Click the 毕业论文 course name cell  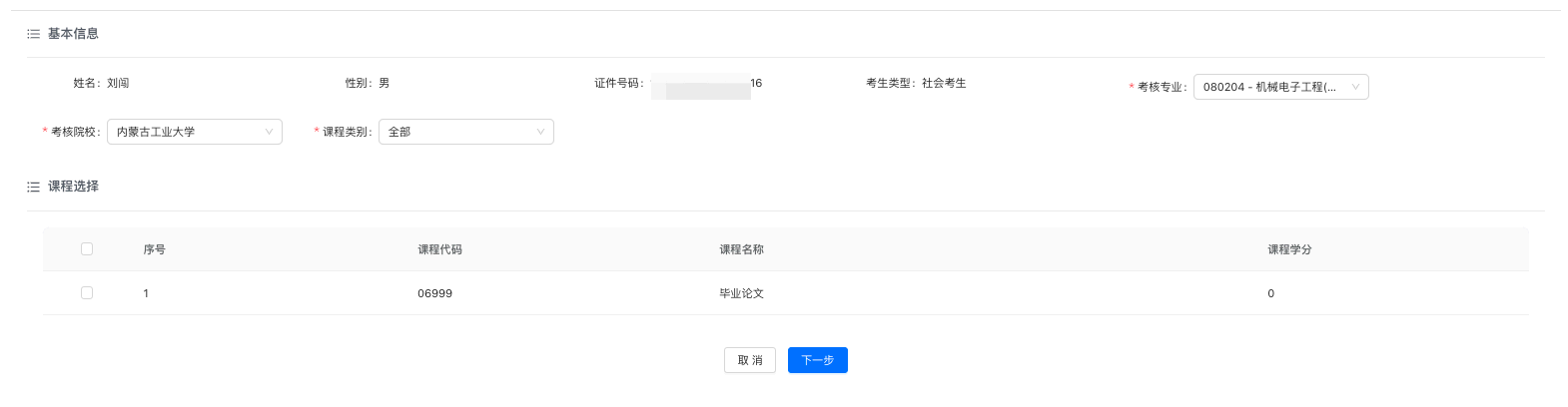(741, 293)
